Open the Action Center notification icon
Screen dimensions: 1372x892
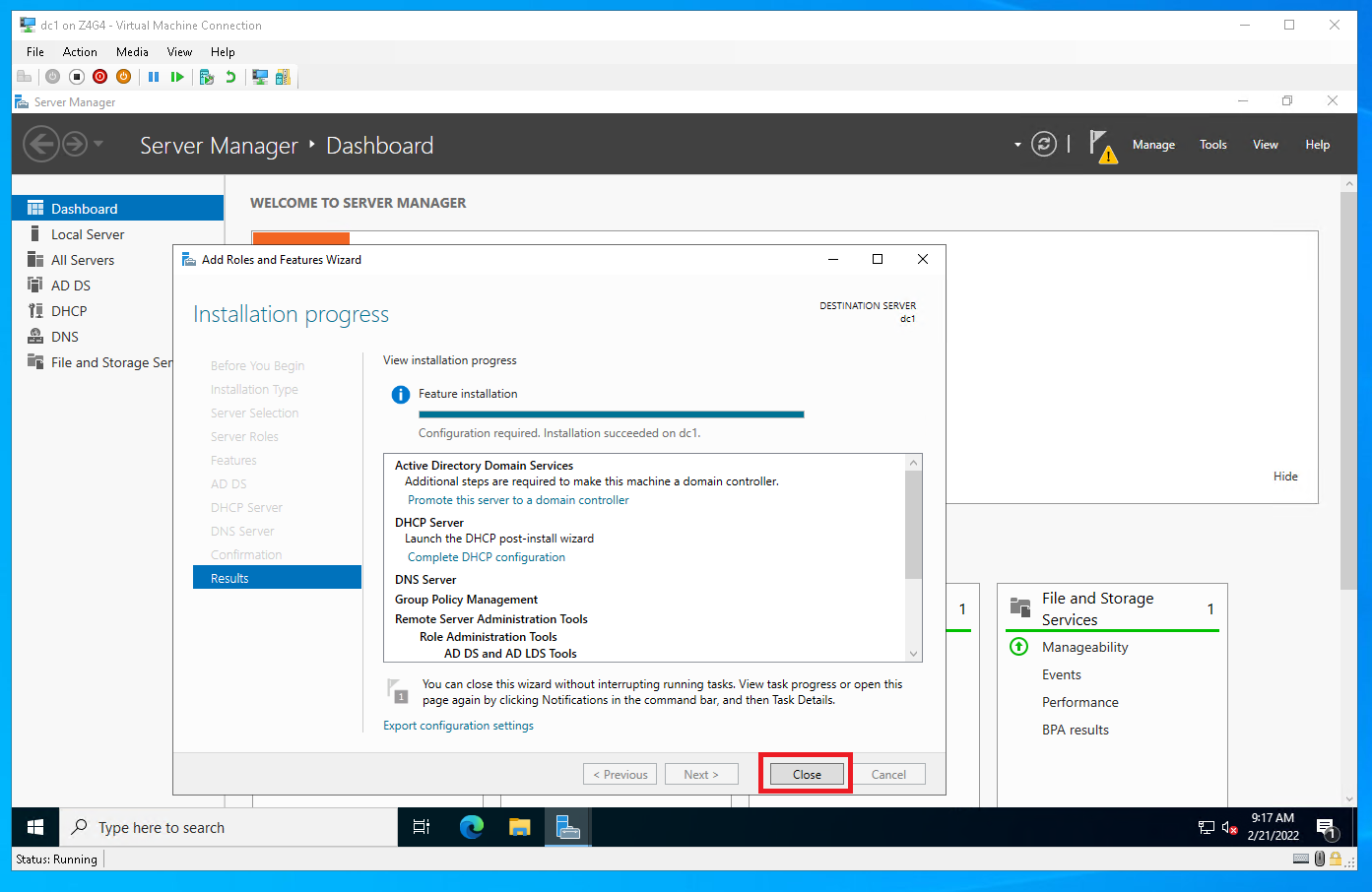(1327, 829)
